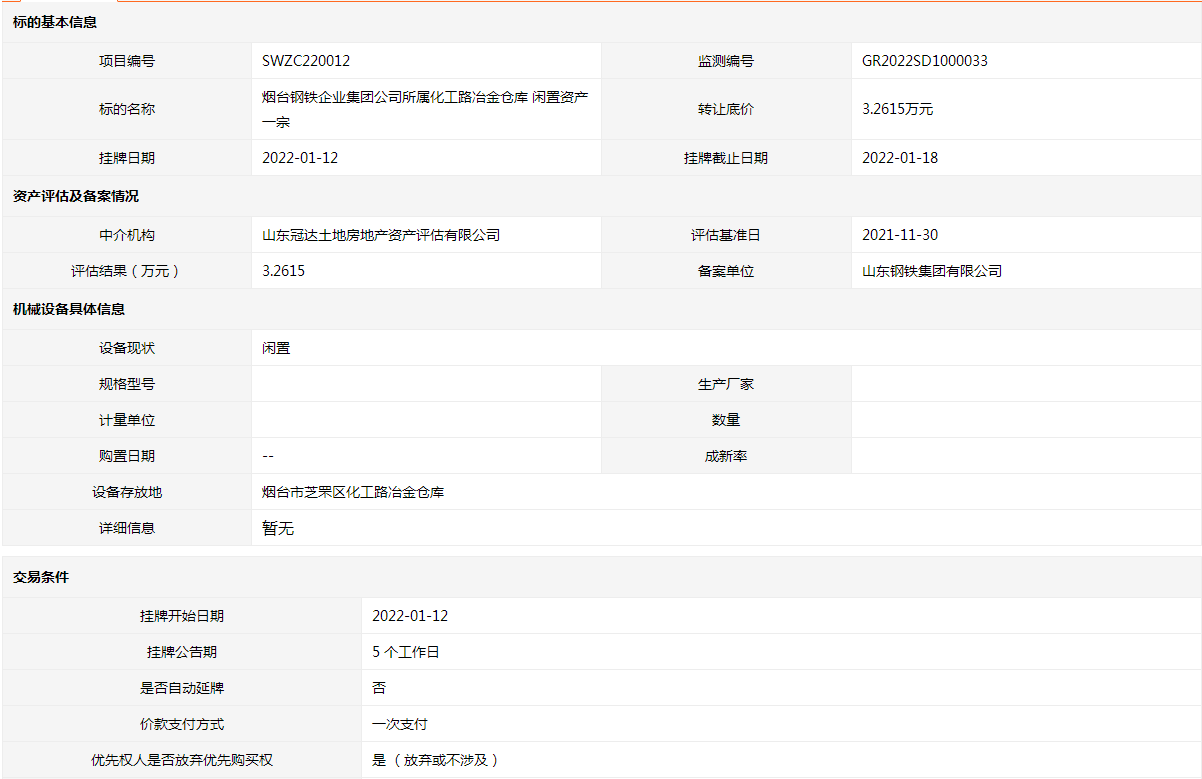Select the 备案单位 label cell
The image size is (1202, 779).
click(726, 271)
